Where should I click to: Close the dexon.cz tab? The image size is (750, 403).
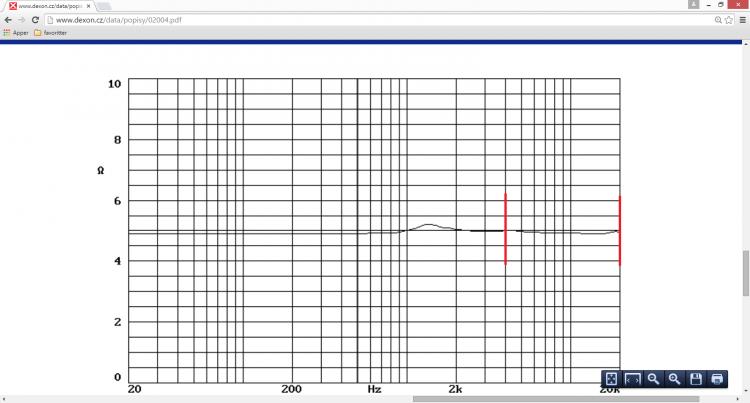point(88,6)
